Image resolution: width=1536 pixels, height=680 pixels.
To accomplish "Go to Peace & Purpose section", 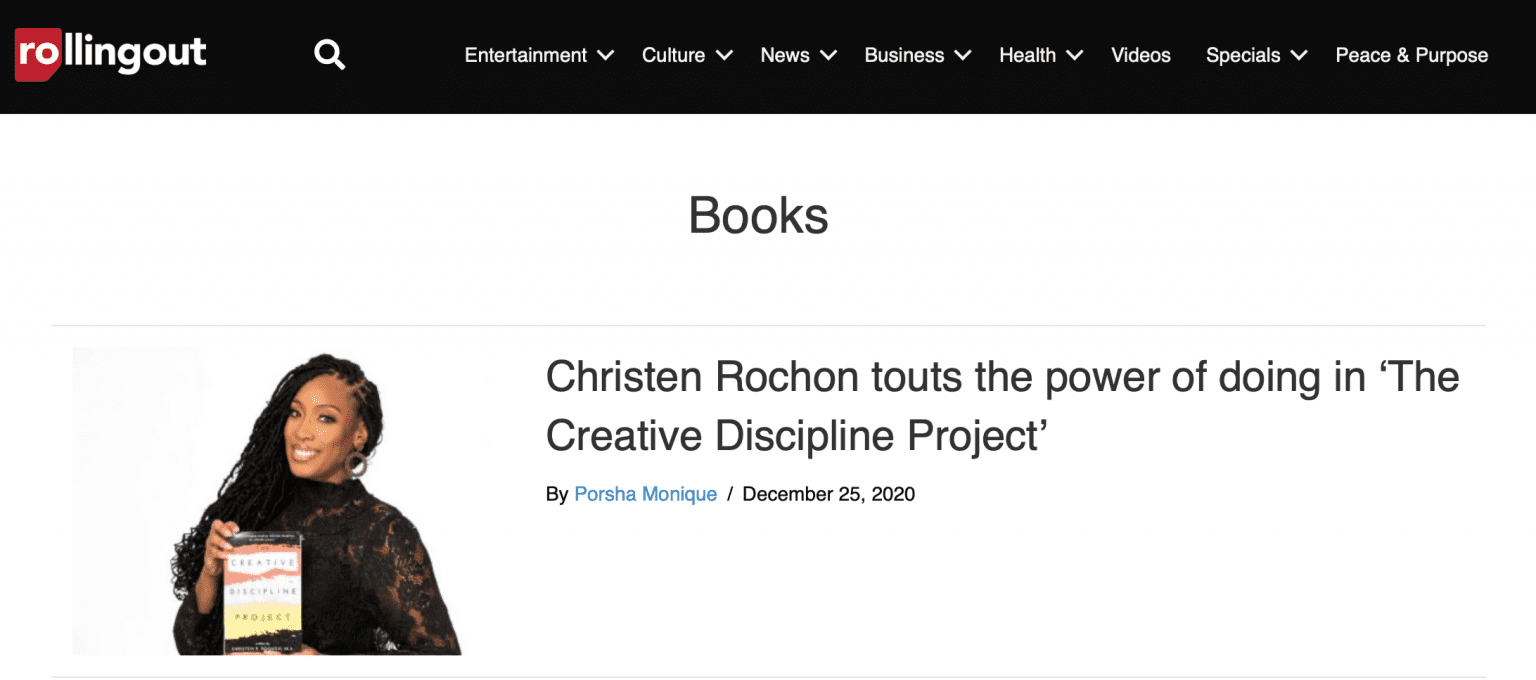I will pyautogui.click(x=1411, y=56).
